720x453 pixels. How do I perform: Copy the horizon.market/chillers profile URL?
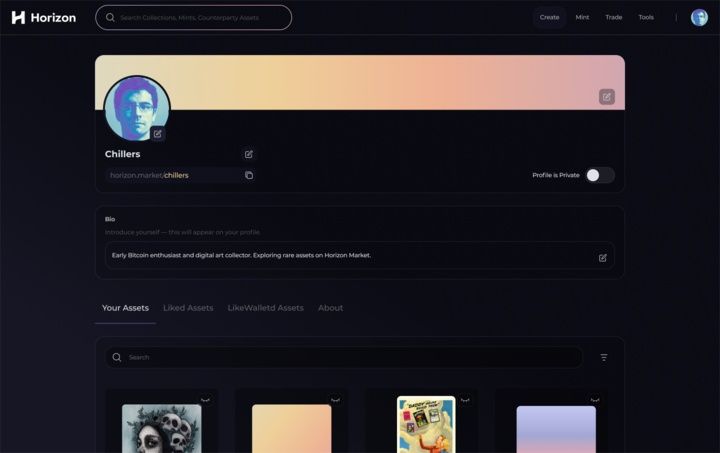249,175
